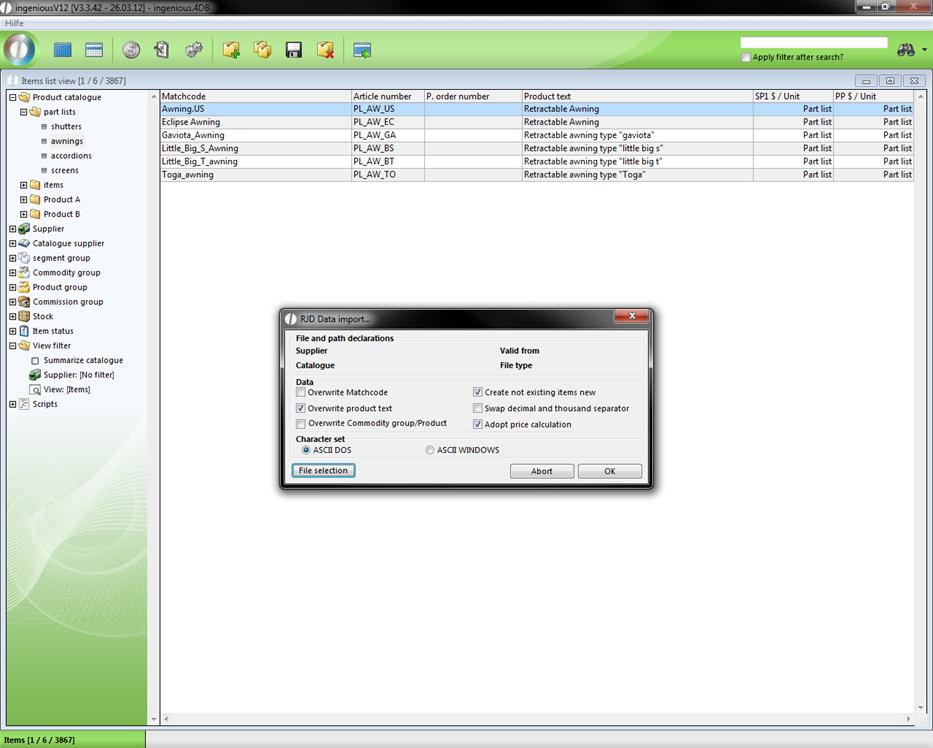Click the clipboard toolbar icon
Viewport: 933px width, 748px height.
161,50
